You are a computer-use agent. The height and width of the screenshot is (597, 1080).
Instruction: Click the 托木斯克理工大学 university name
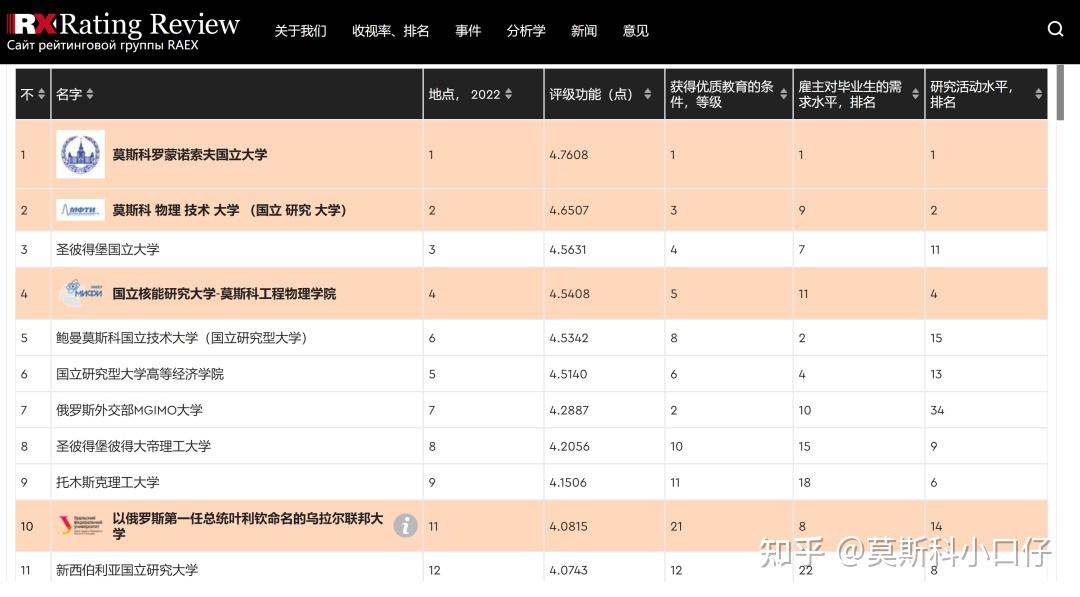(x=110, y=482)
